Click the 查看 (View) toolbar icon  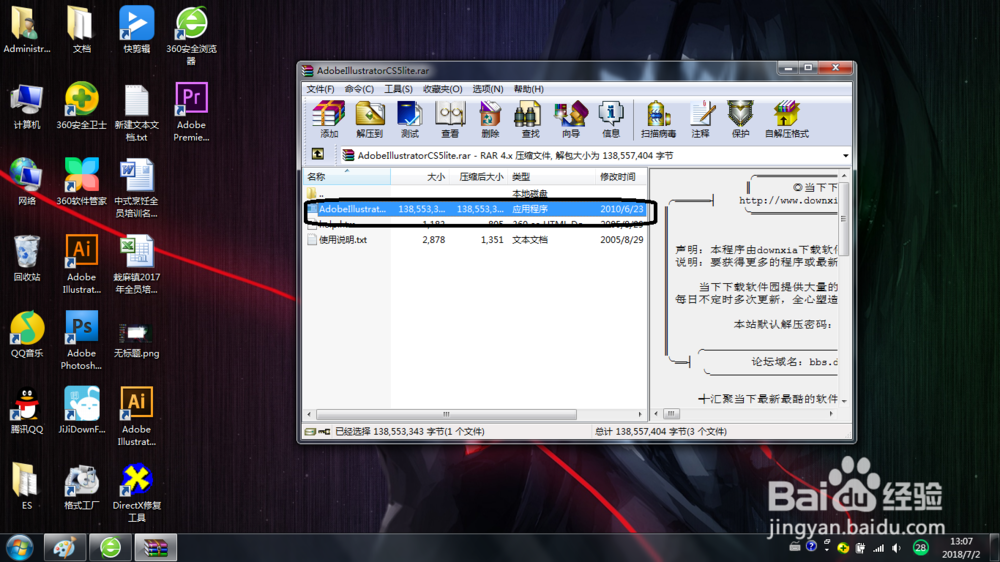[x=450, y=119]
